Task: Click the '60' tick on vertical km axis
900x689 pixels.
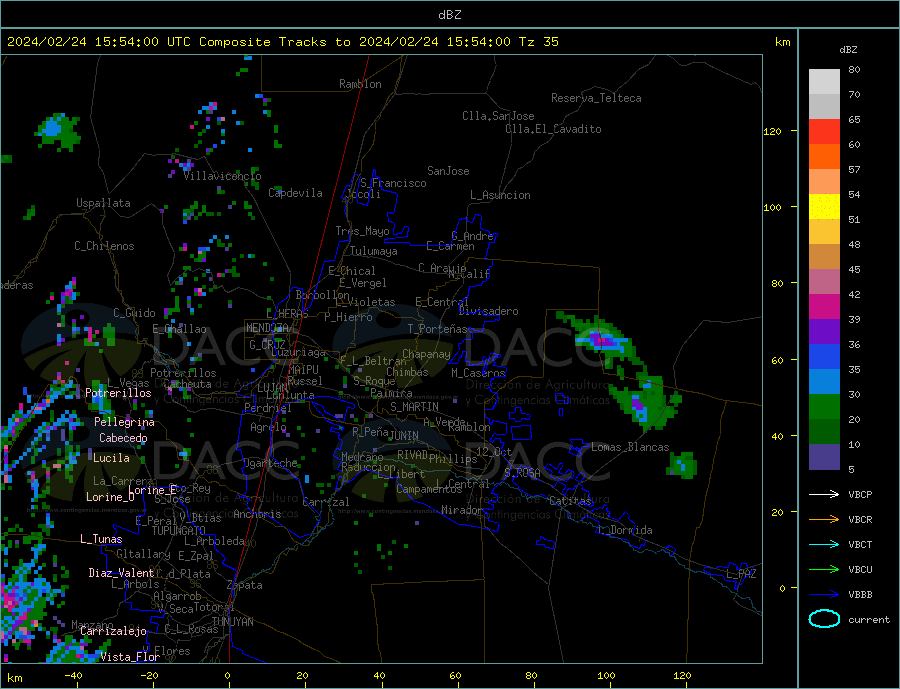Action: pyautogui.click(x=777, y=360)
